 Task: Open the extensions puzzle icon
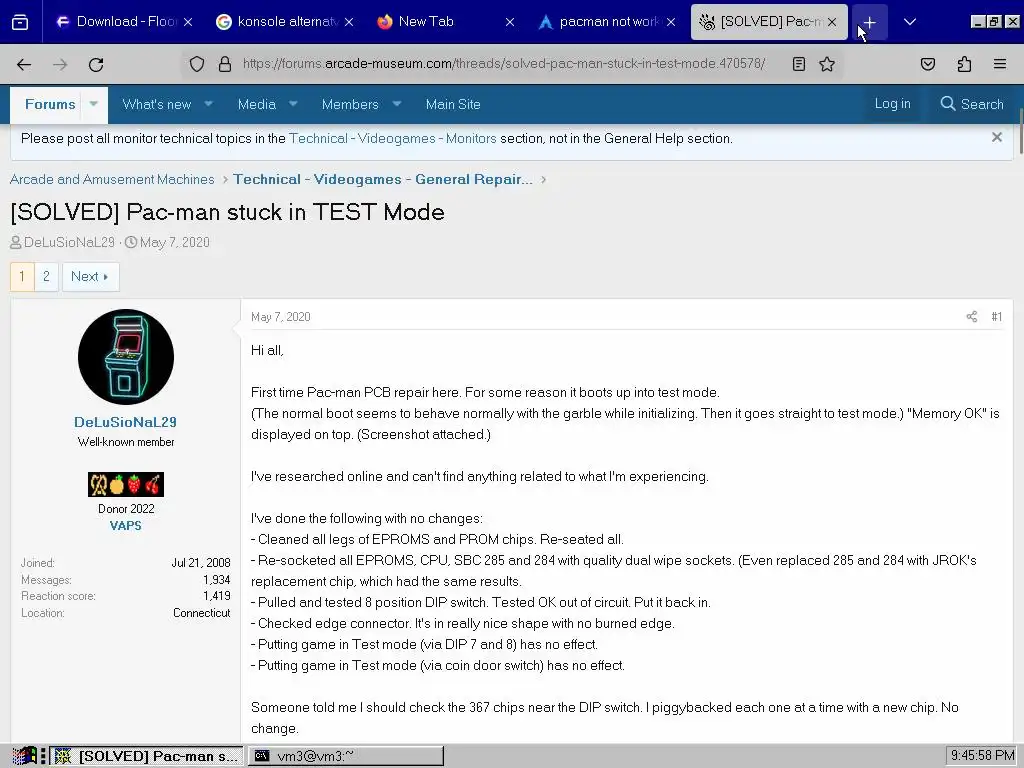[x=964, y=64]
